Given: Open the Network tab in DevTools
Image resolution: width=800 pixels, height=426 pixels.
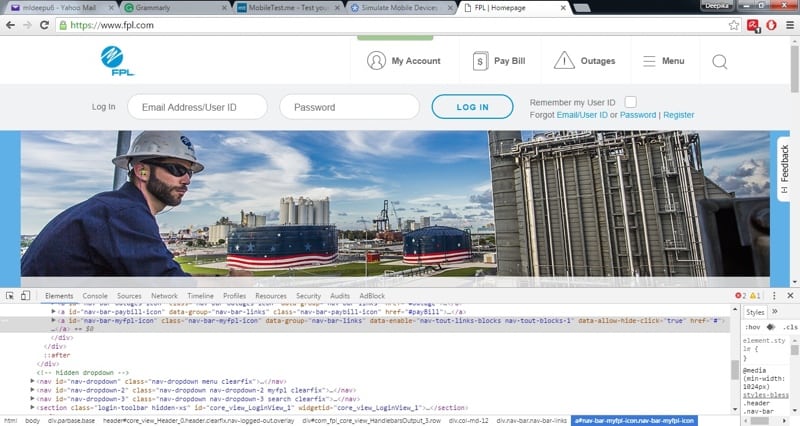Looking at the screenshot, I should 164,296.
